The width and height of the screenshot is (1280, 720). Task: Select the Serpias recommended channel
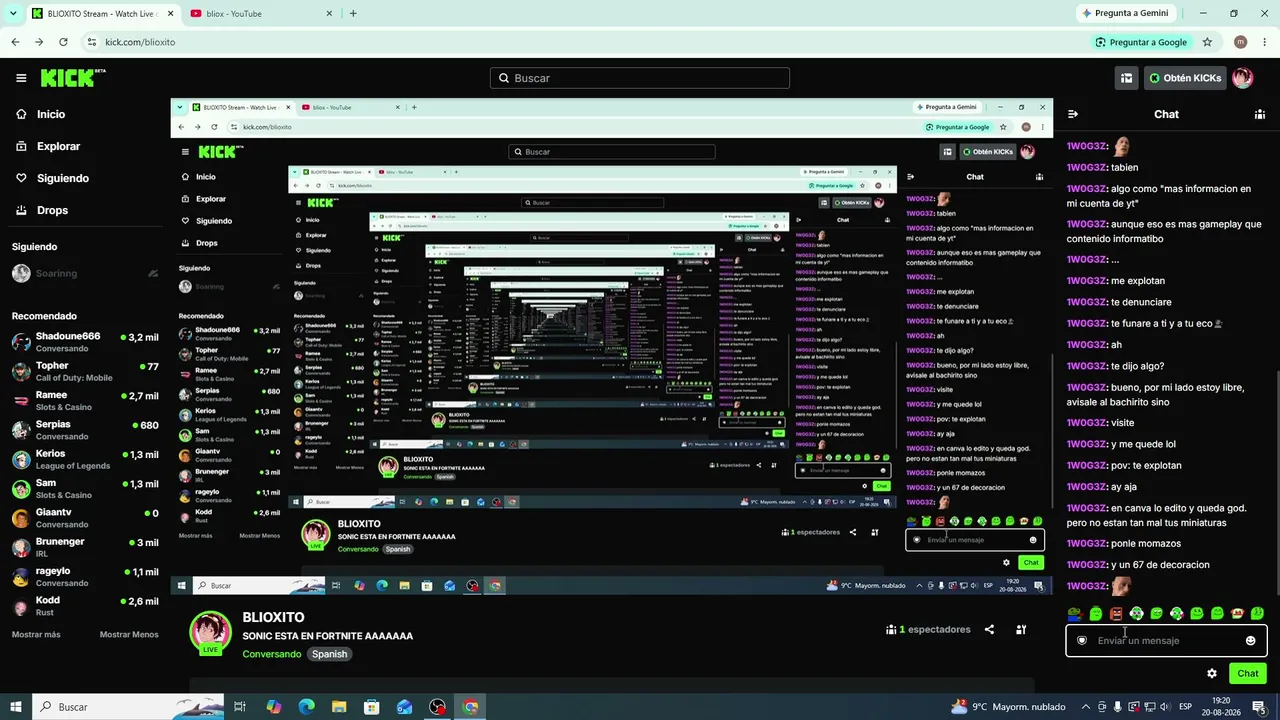point(85,430)
